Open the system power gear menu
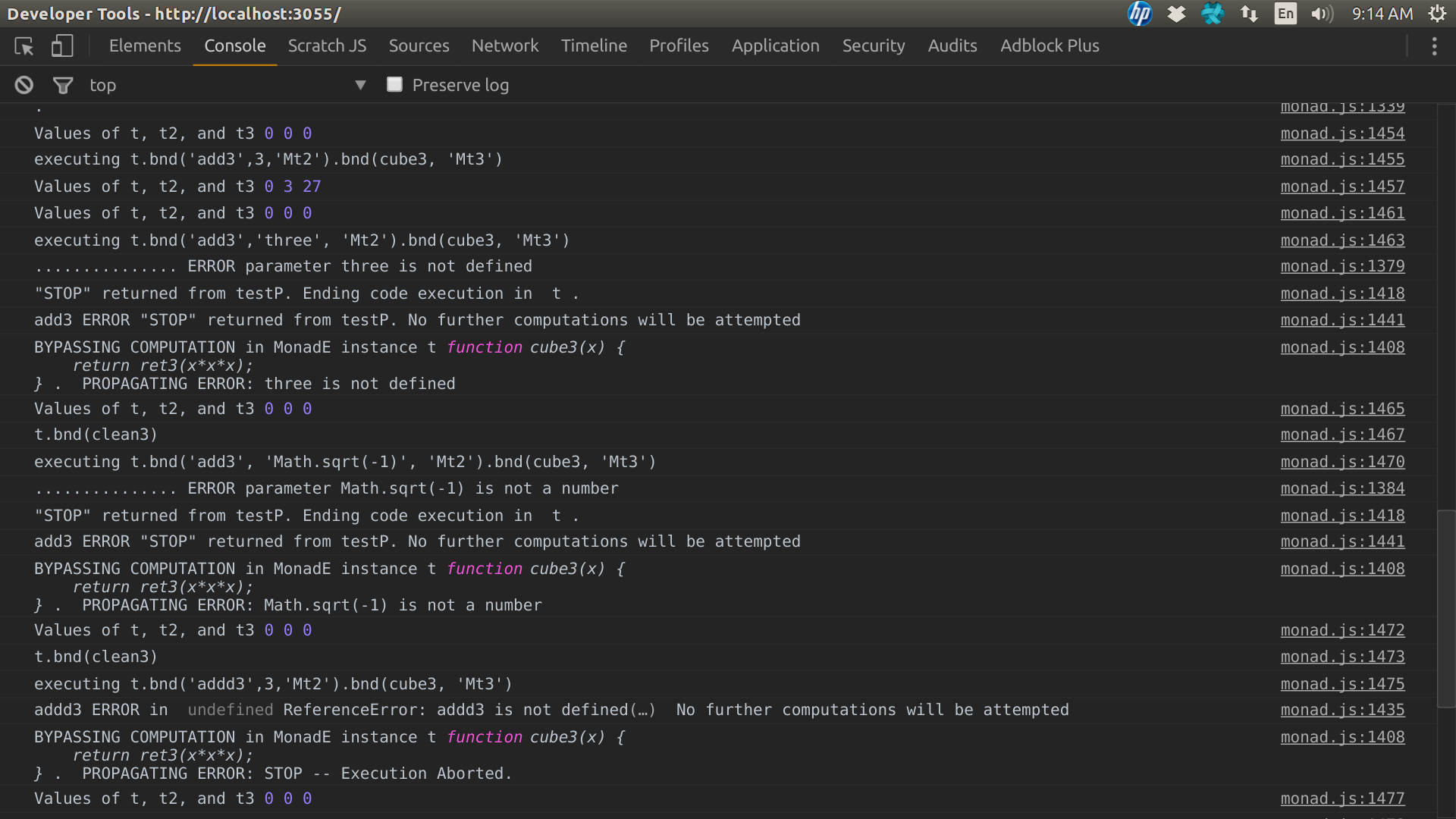The image size is (1456, 819). click(1437, 14)
